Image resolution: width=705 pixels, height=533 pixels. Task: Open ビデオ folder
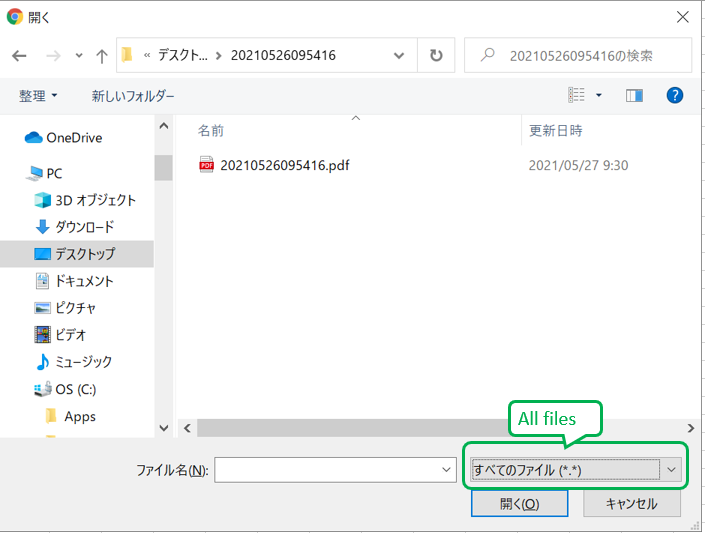point(60,335)
